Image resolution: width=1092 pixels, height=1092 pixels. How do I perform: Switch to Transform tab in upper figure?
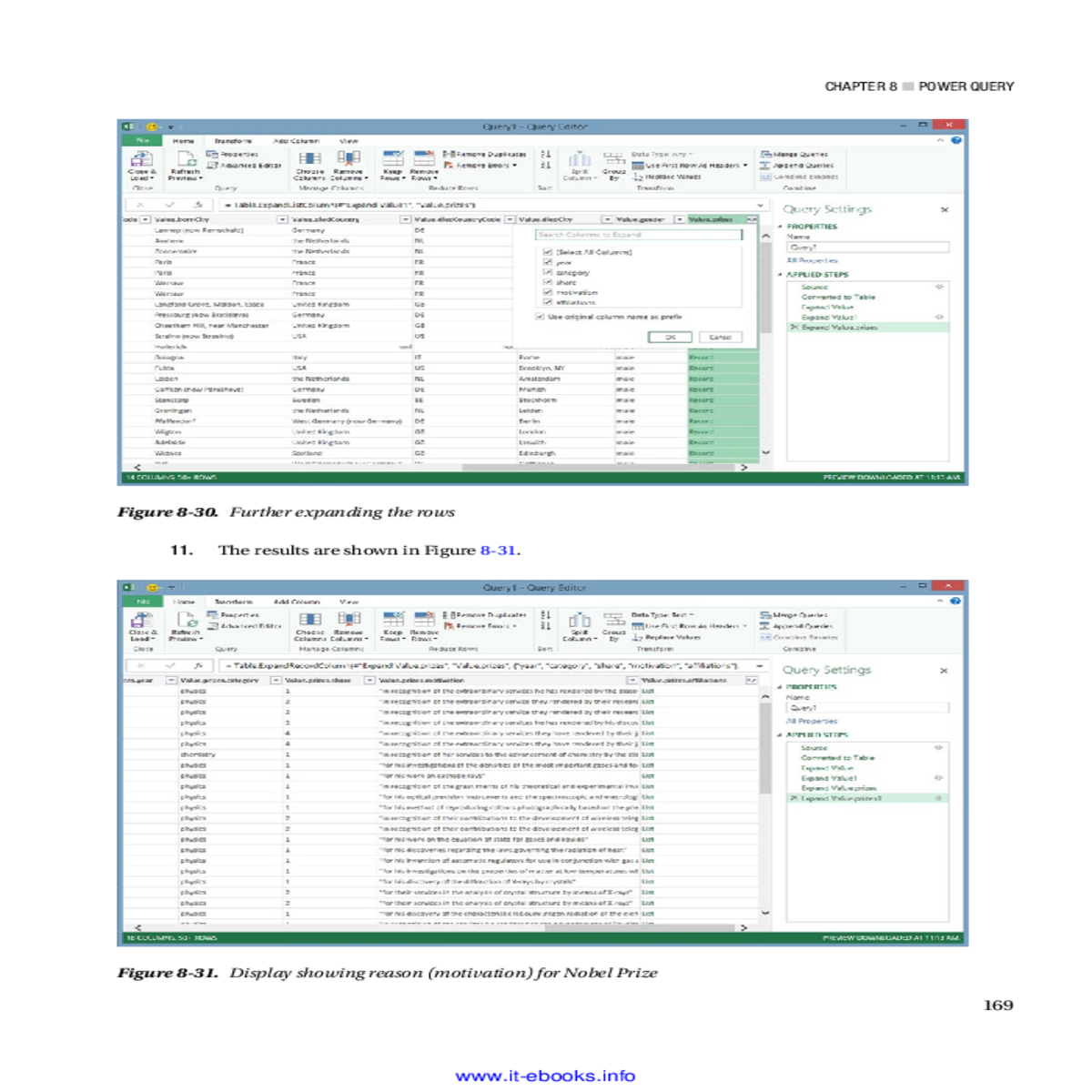point(233,141)
